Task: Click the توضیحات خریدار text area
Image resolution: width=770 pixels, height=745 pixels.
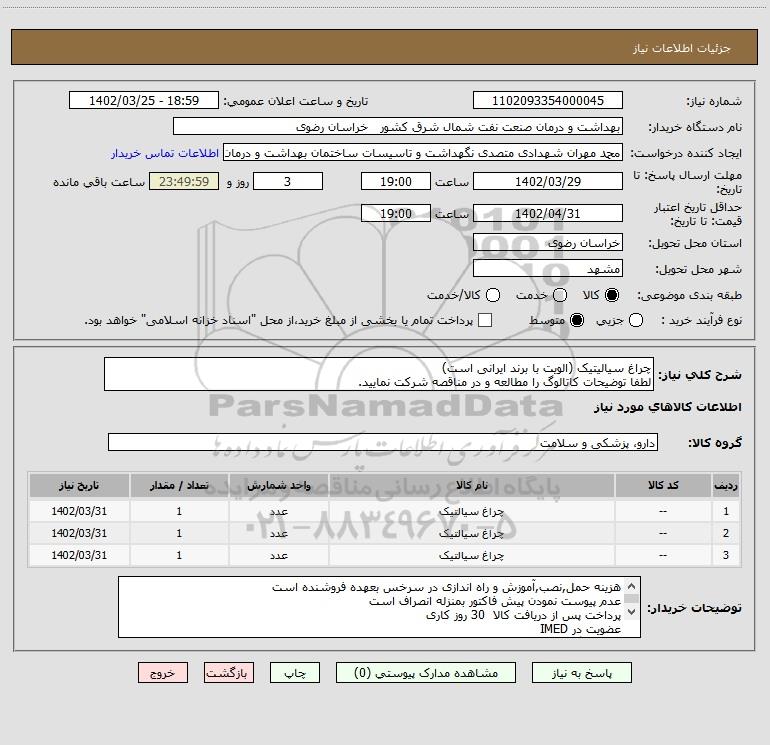Action: point(379,607)
